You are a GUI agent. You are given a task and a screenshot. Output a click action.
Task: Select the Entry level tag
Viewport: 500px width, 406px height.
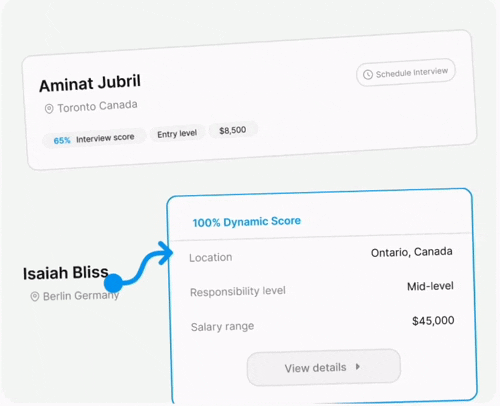(x=177, y=134)
